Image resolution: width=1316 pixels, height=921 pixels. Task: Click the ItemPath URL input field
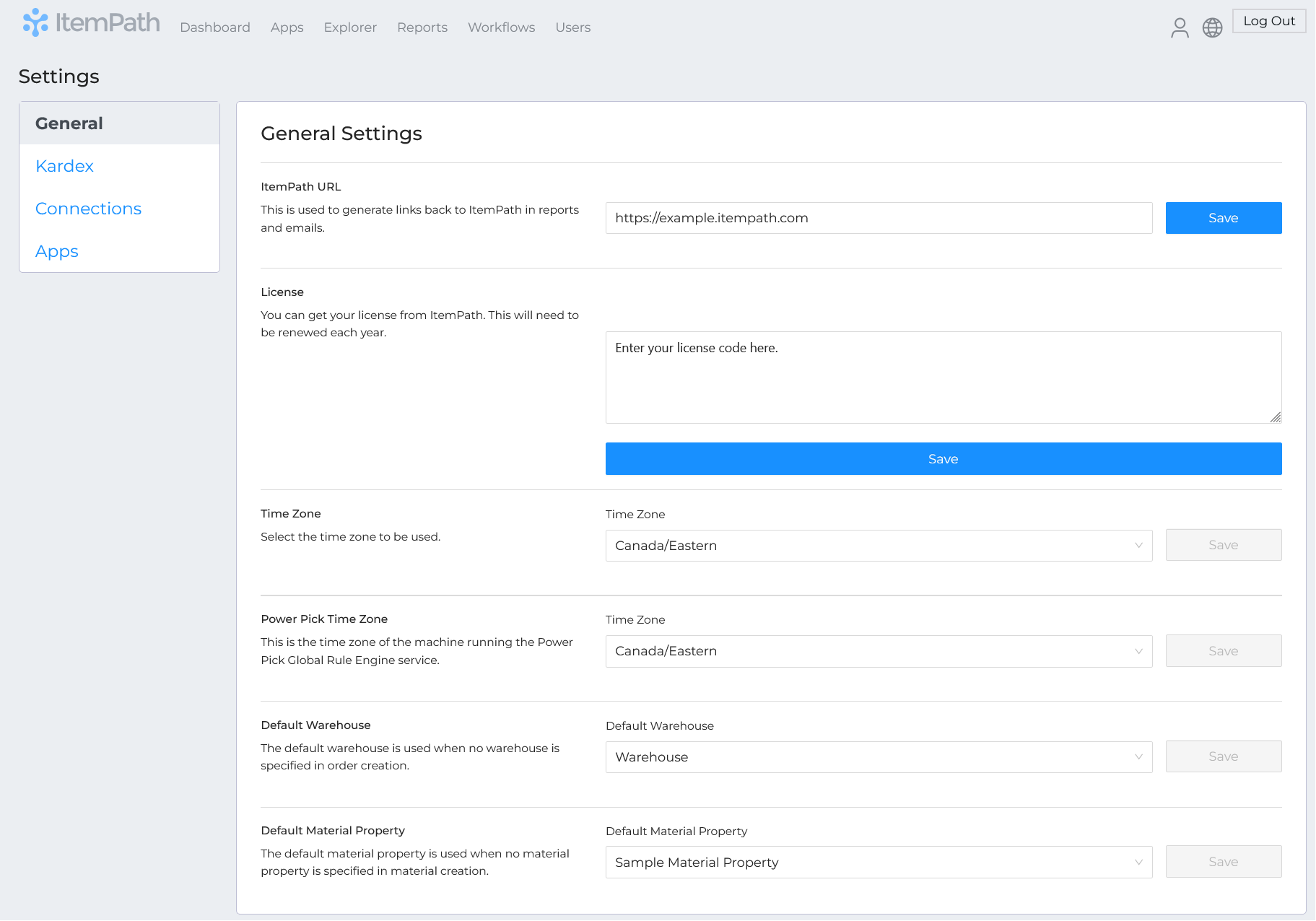point(879,218)
